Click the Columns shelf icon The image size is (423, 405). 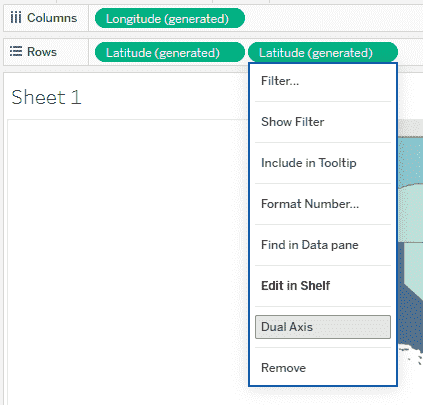[x=16, y=18]
